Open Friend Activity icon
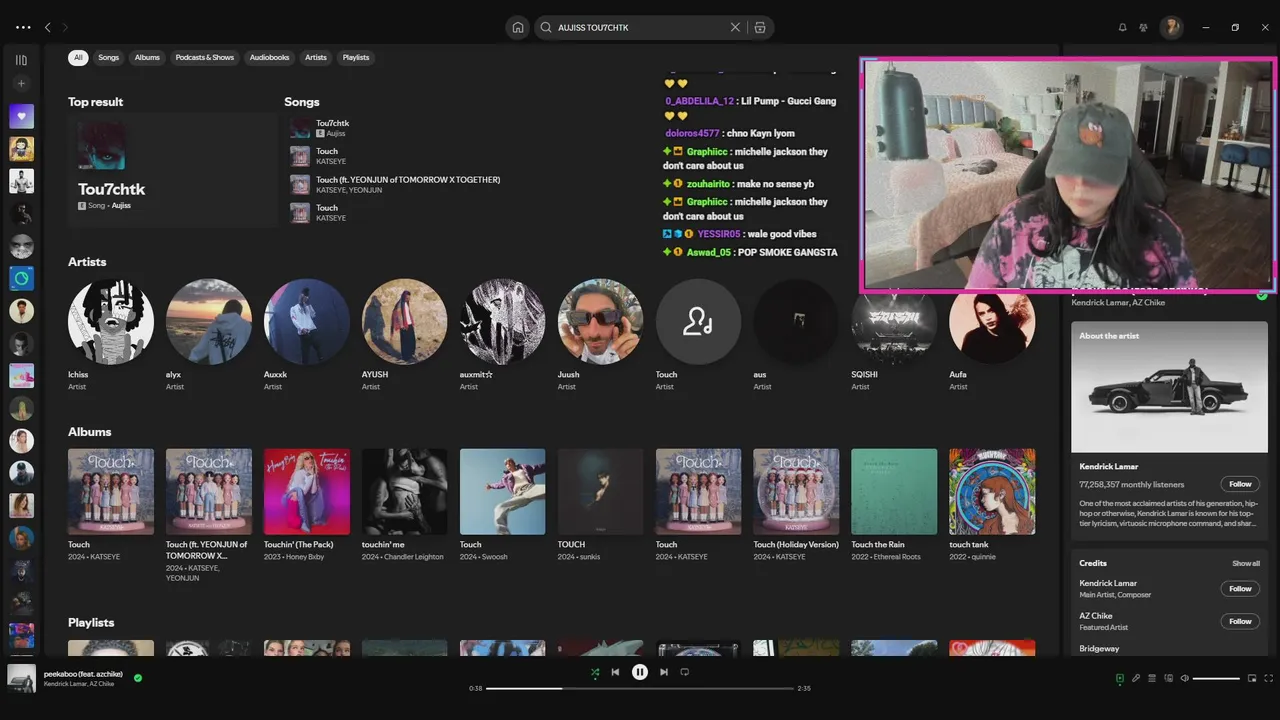 coord(1143,27)
